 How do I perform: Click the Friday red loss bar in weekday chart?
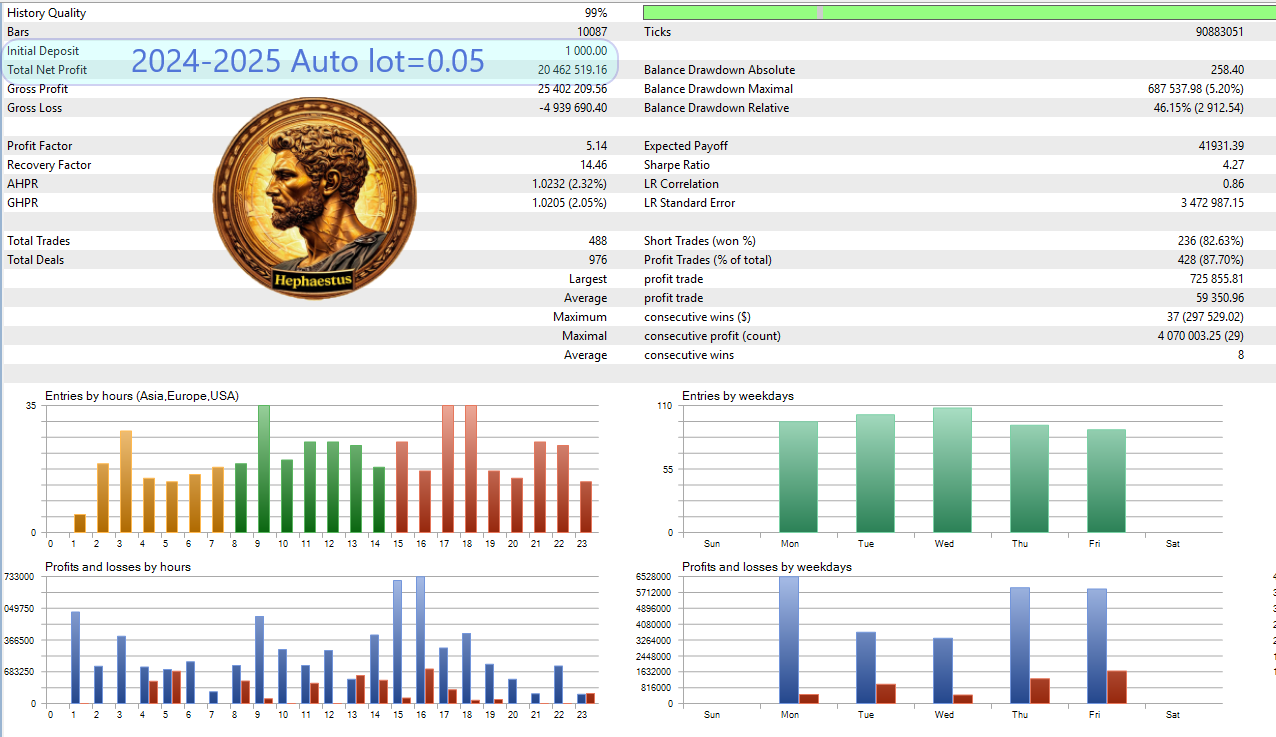tap(1117, 687)
